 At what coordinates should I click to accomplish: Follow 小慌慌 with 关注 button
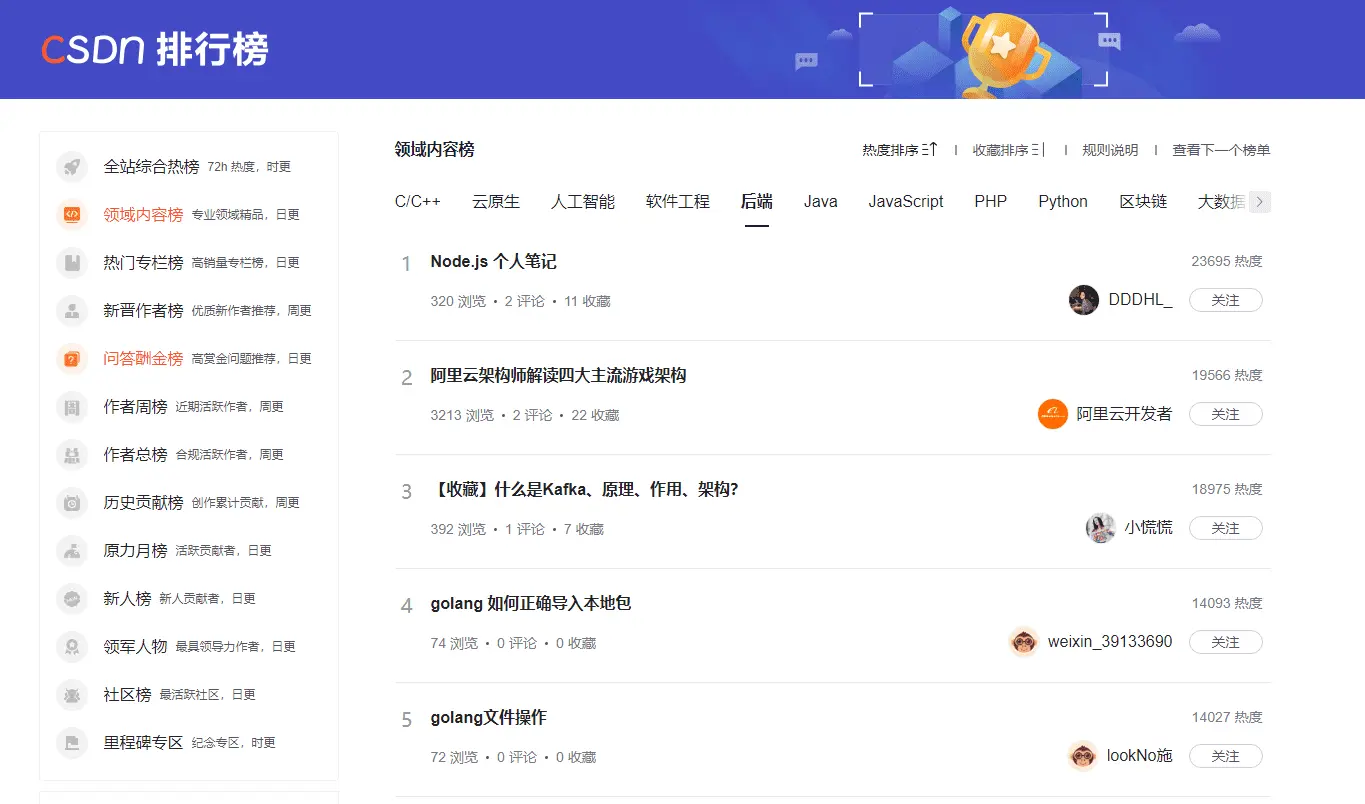coord(1226,528)
